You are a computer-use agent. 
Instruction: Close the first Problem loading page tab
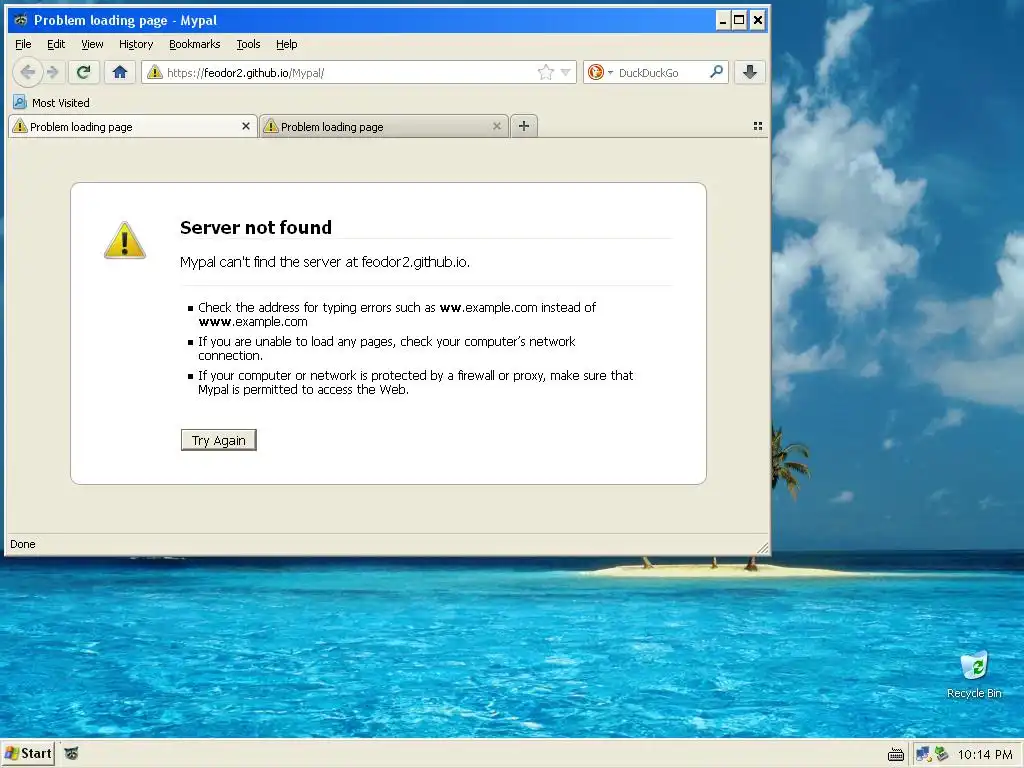click(246, 126)
